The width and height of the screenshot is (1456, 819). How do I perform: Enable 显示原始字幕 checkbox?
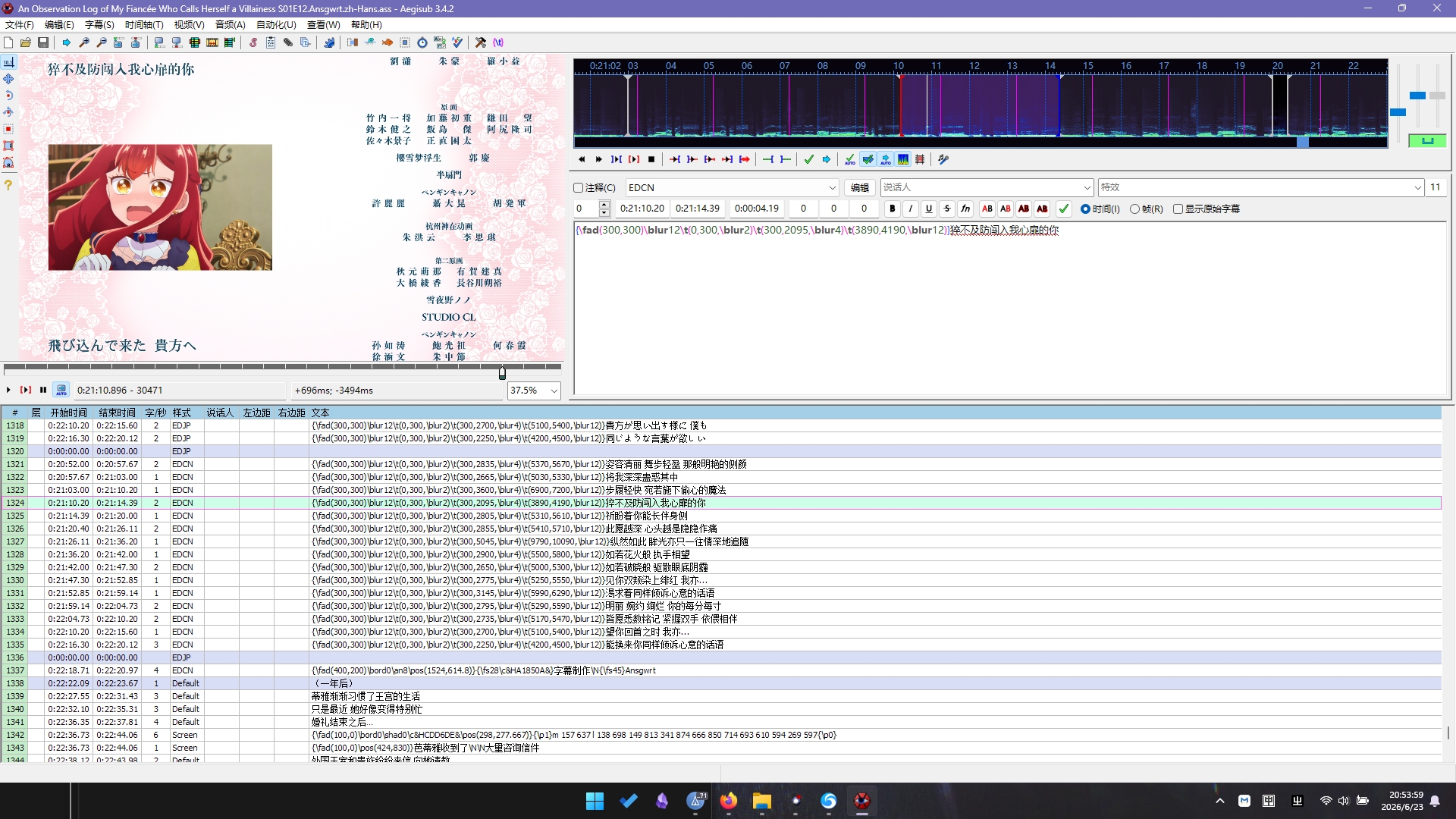click(x=1178, y=209)
